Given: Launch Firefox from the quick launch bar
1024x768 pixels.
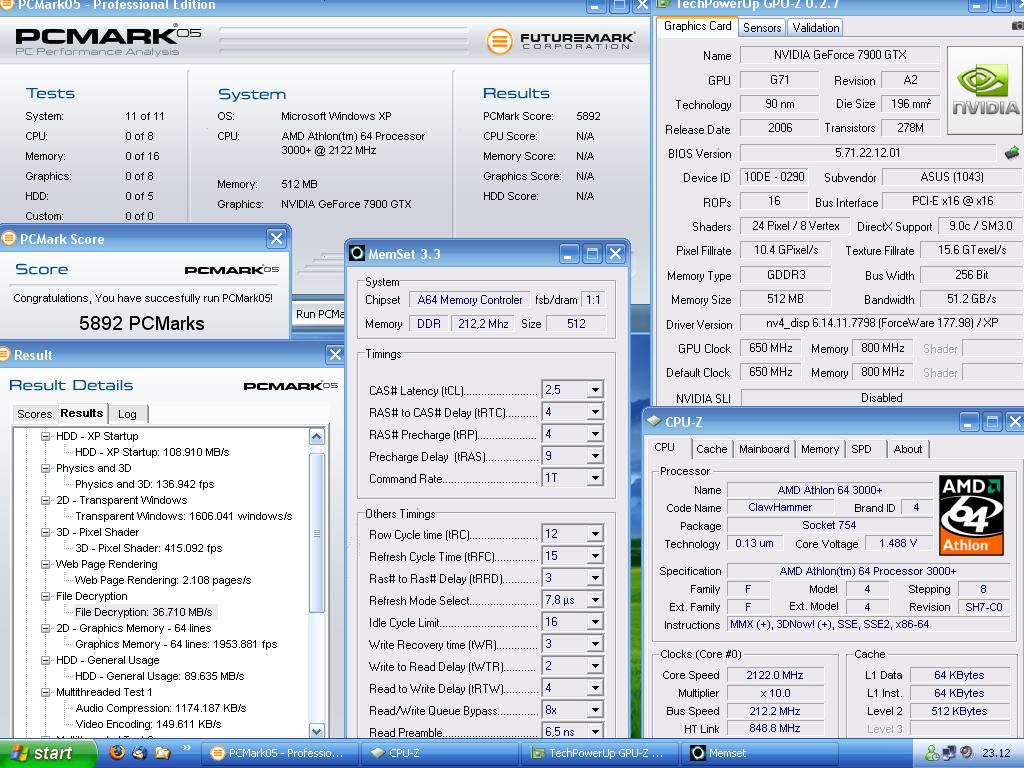Looking at the screenshot, I should click(x=117, y=752).
